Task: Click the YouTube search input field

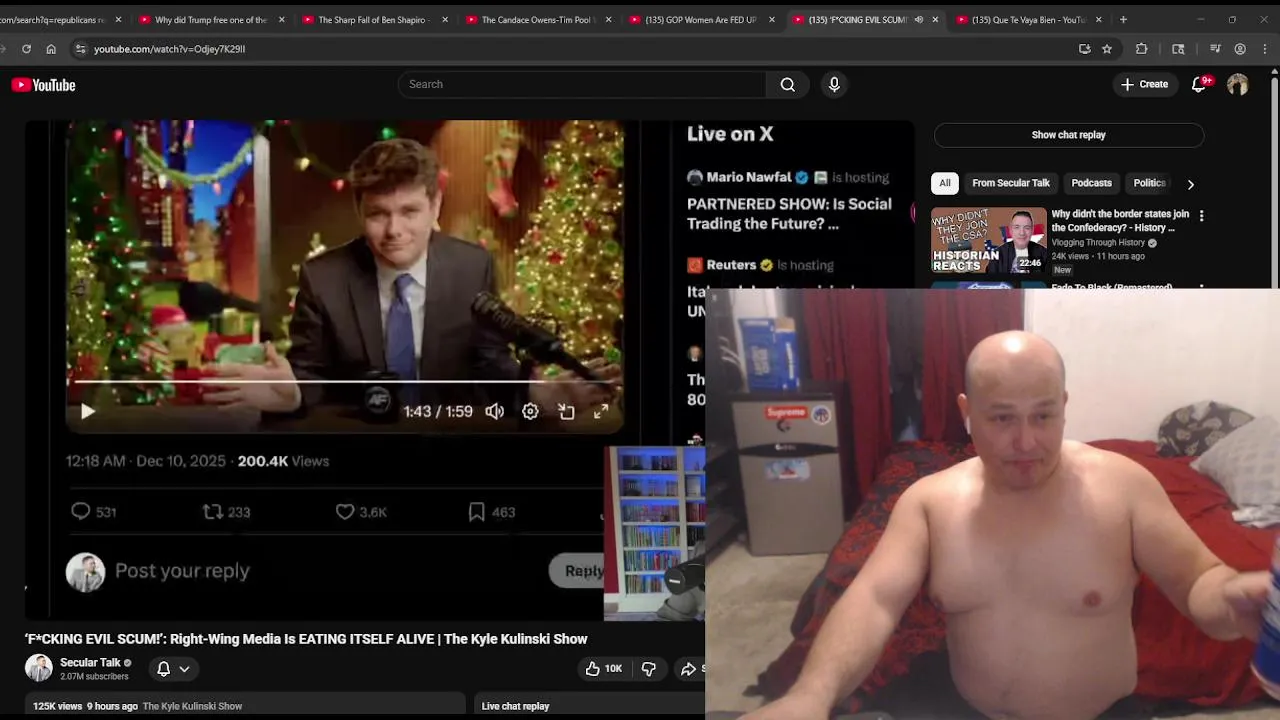Action: point(582,84)
